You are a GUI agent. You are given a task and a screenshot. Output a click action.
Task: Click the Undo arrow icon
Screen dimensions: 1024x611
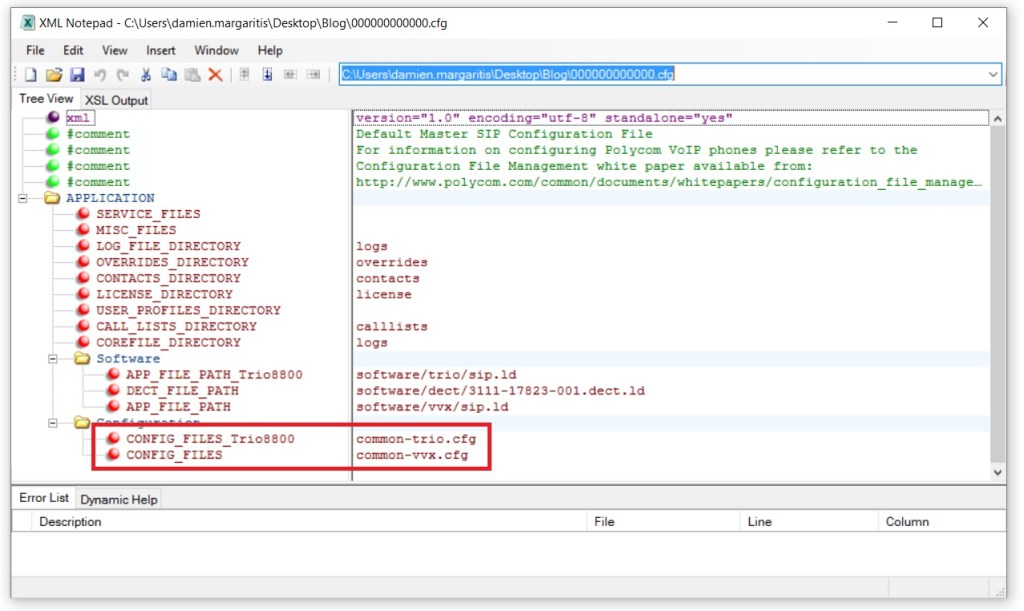pyautogui.click(x=100, y=75)
